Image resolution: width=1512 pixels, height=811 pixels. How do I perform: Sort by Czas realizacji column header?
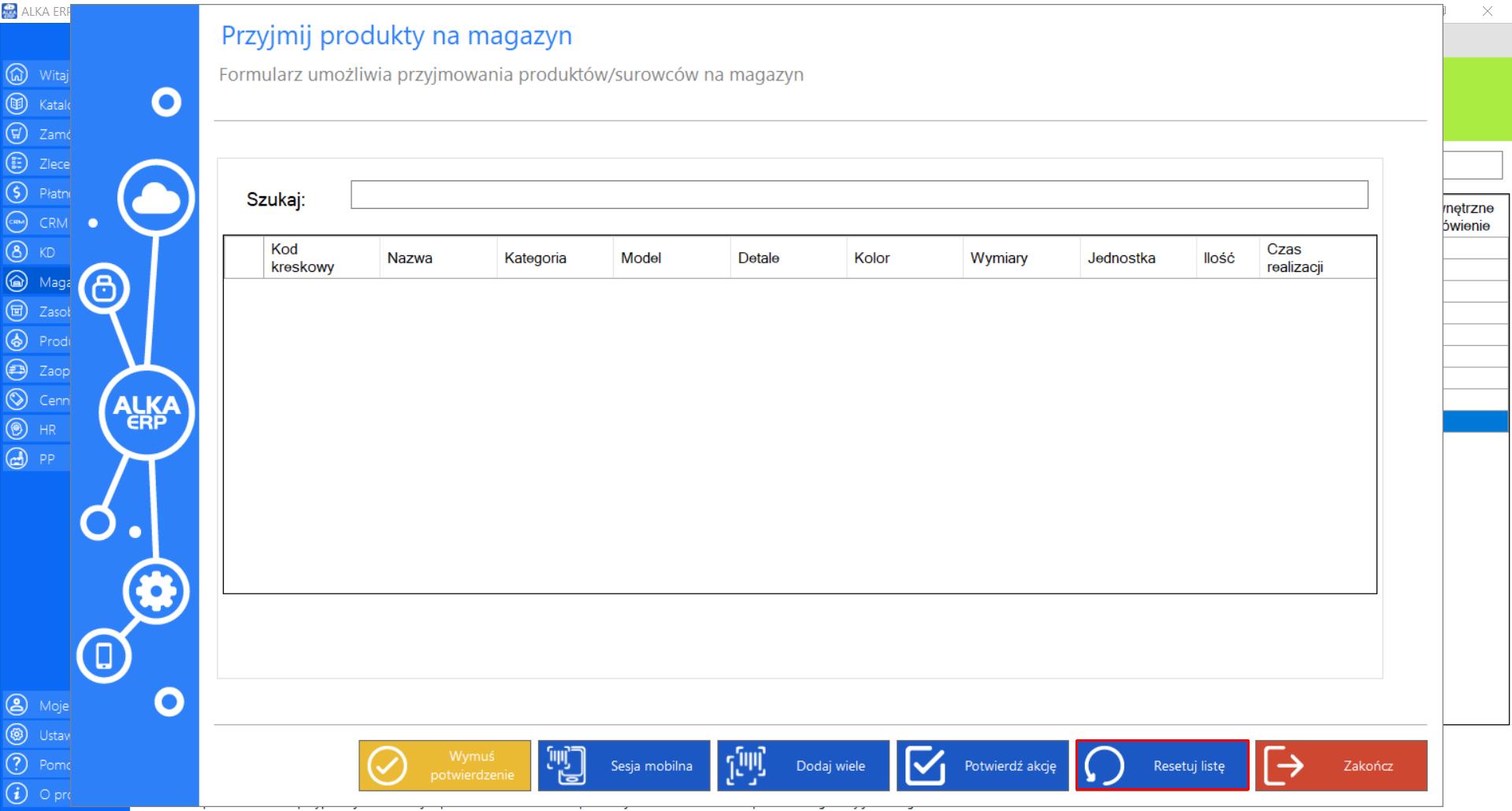coord(1317,258)
